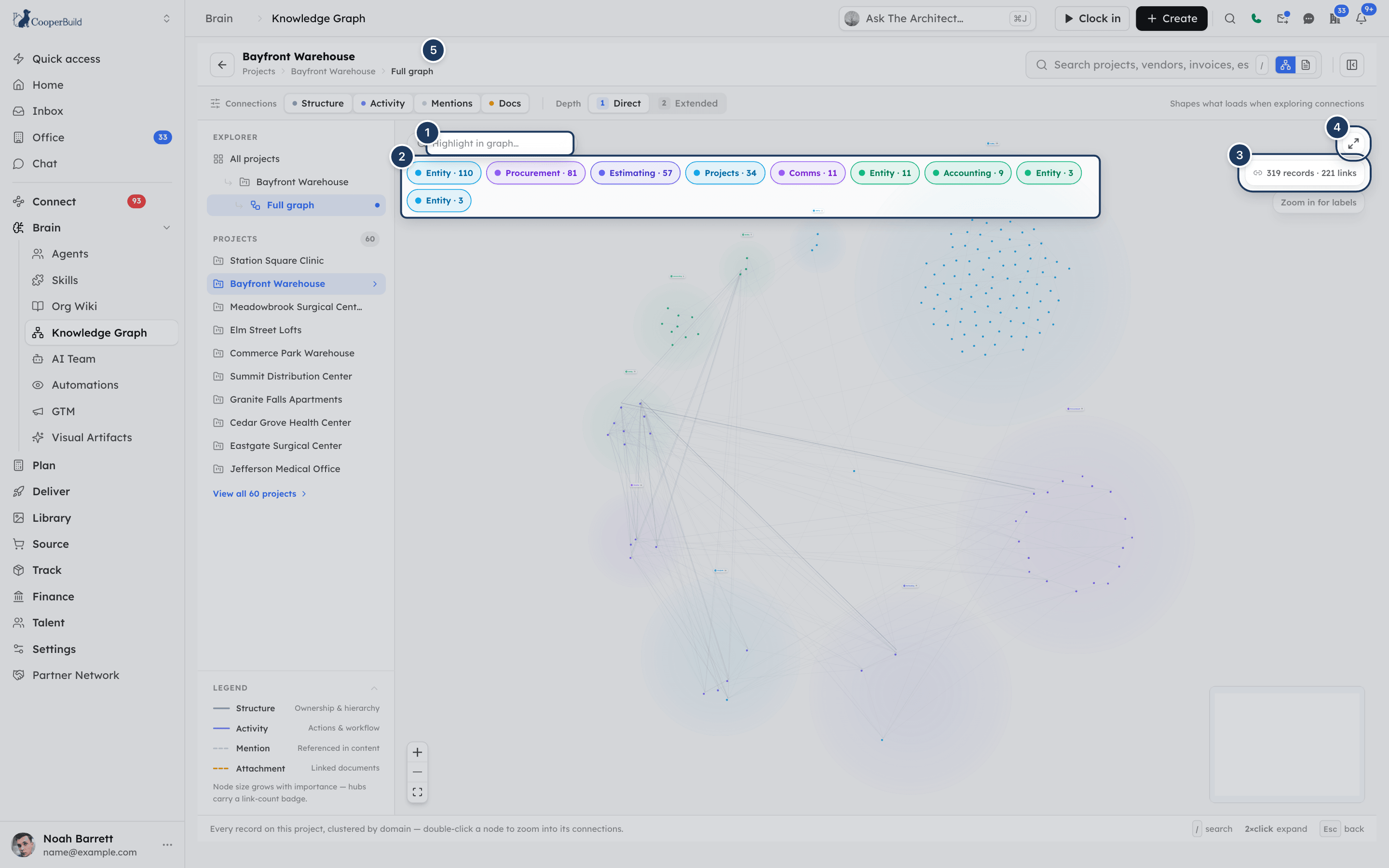Screen dimensions: 1389x868
Task: Zoom in the graph with plus button
Action: pos(417,752)
